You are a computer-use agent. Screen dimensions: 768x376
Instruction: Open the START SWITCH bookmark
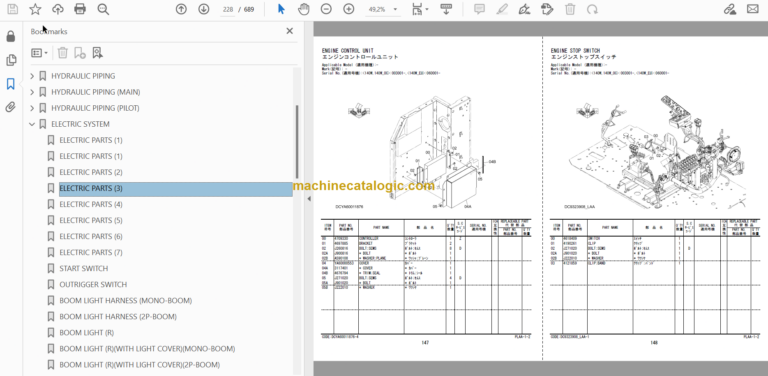(84, 268)
